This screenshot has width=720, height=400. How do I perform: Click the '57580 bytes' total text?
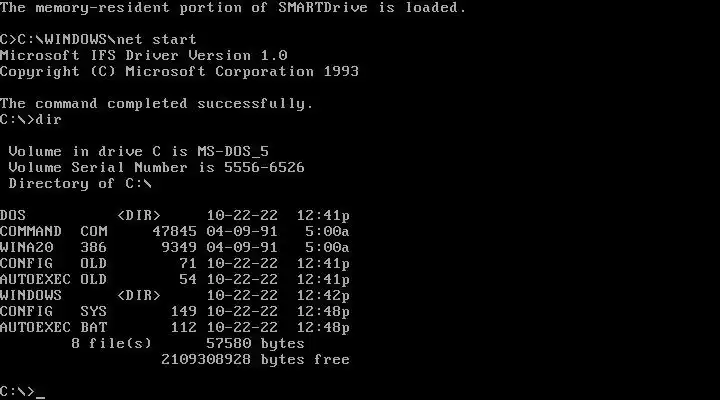255,344
